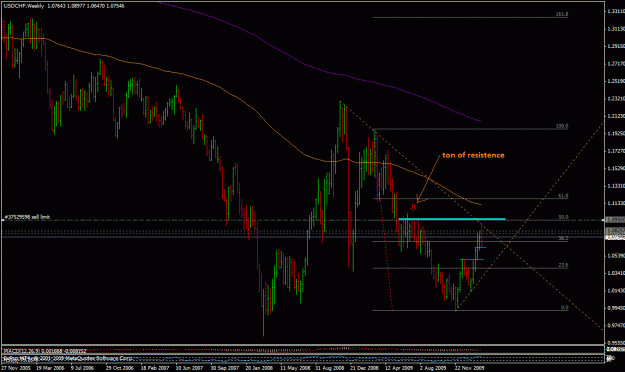
Task: Click the #37529558 sell limit order label
Action: [x=27, y=217]
